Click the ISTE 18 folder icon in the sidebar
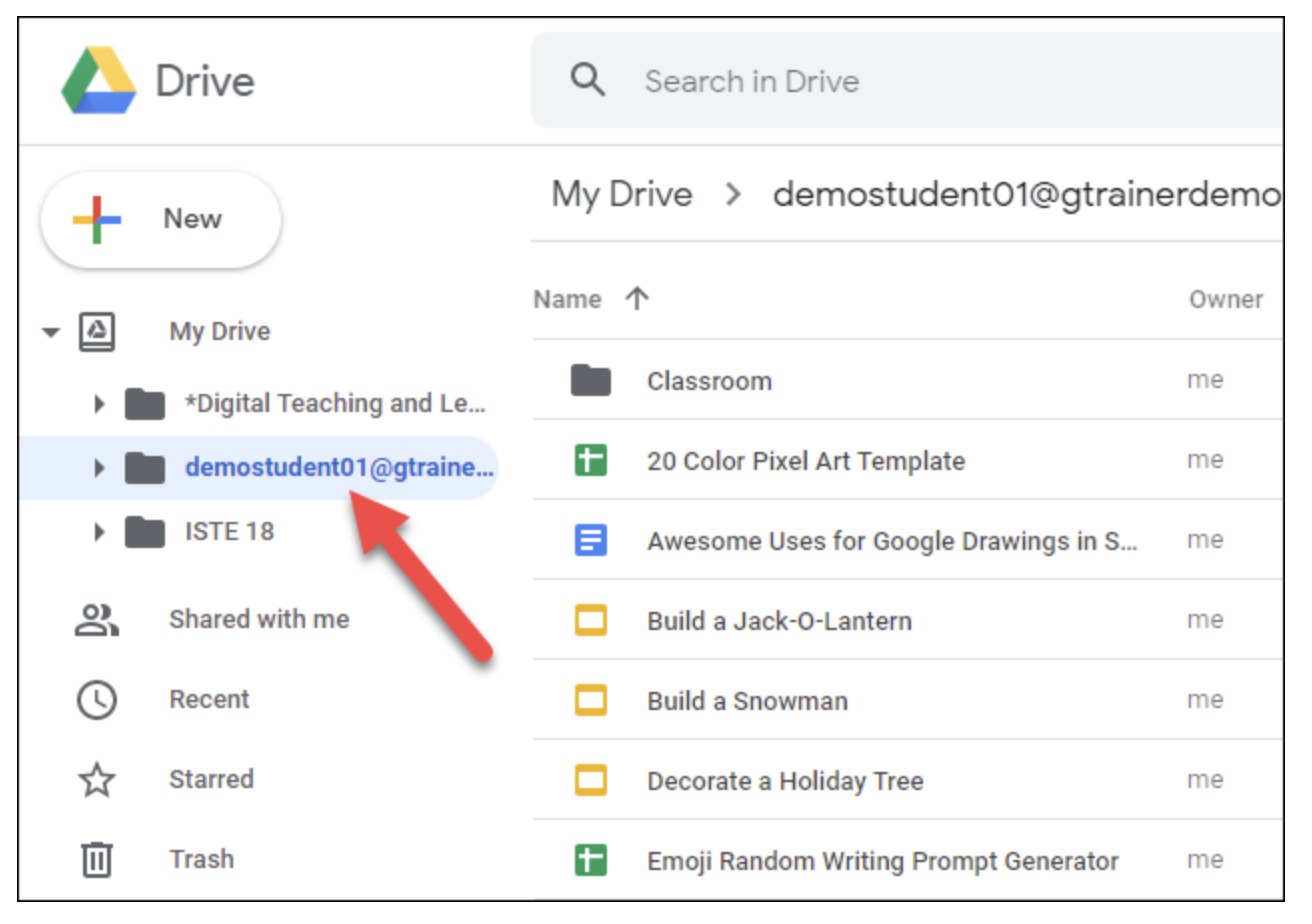The height and width of the screenshot is (924, 1312). 145,532
